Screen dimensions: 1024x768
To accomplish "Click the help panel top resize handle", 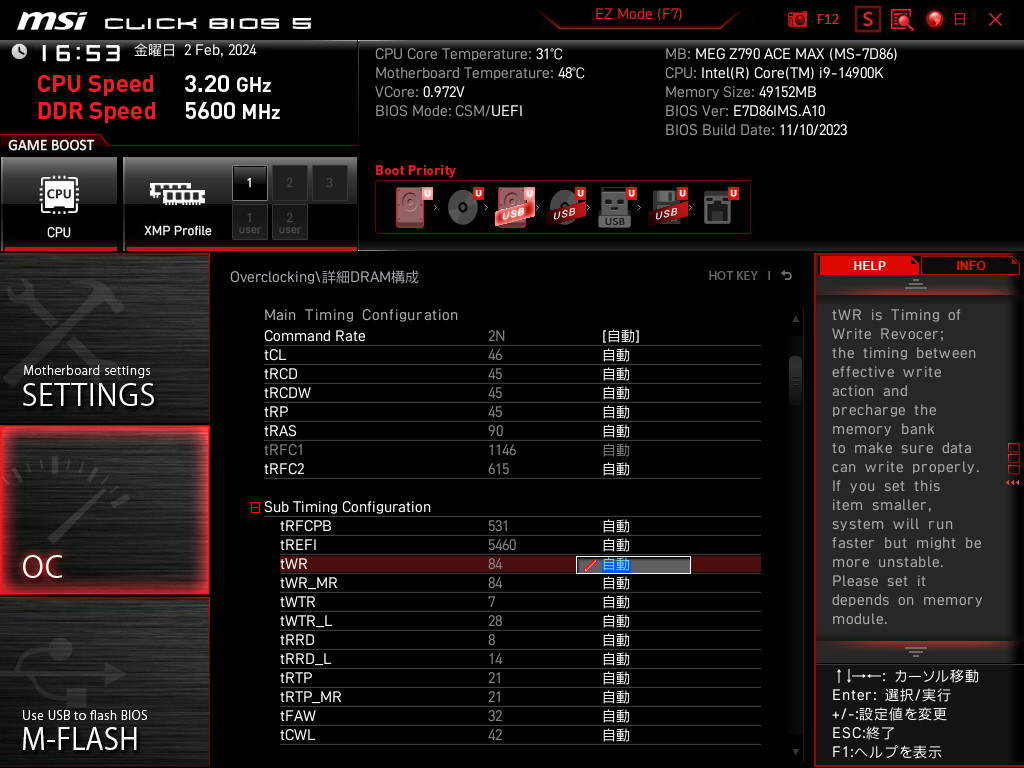I will [x=916, y=284].
